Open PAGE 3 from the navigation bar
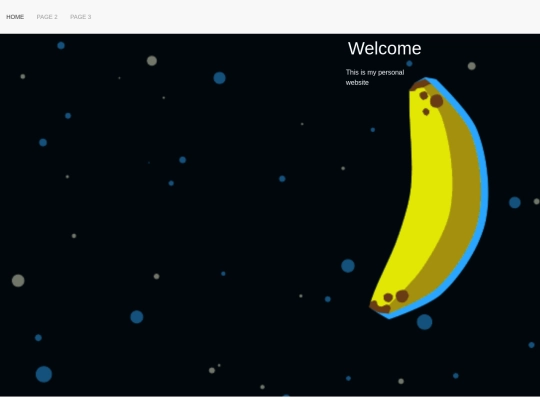540x405 pixels. pos(81,17)
